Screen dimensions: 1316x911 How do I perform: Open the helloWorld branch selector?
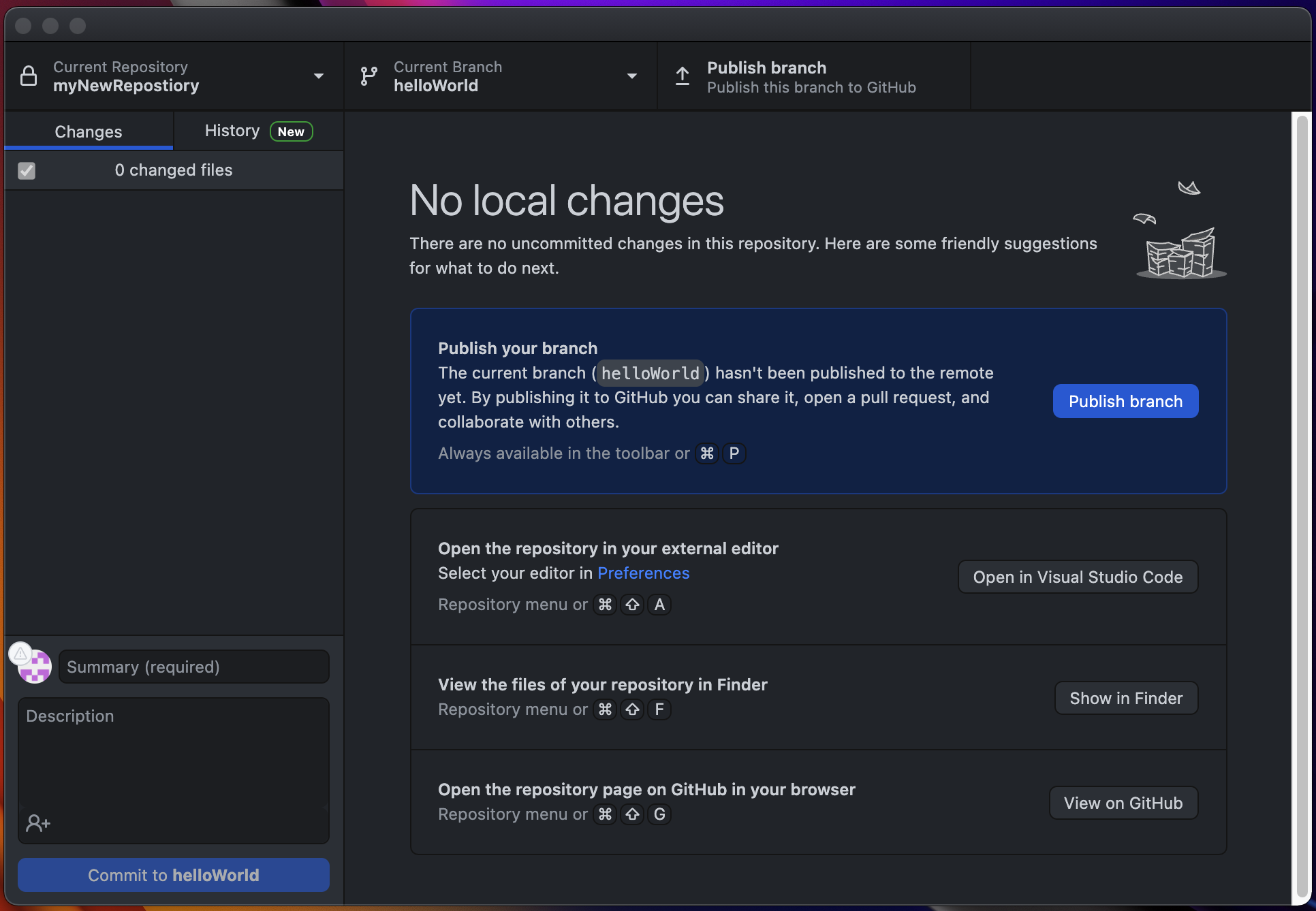coord(501,76)
